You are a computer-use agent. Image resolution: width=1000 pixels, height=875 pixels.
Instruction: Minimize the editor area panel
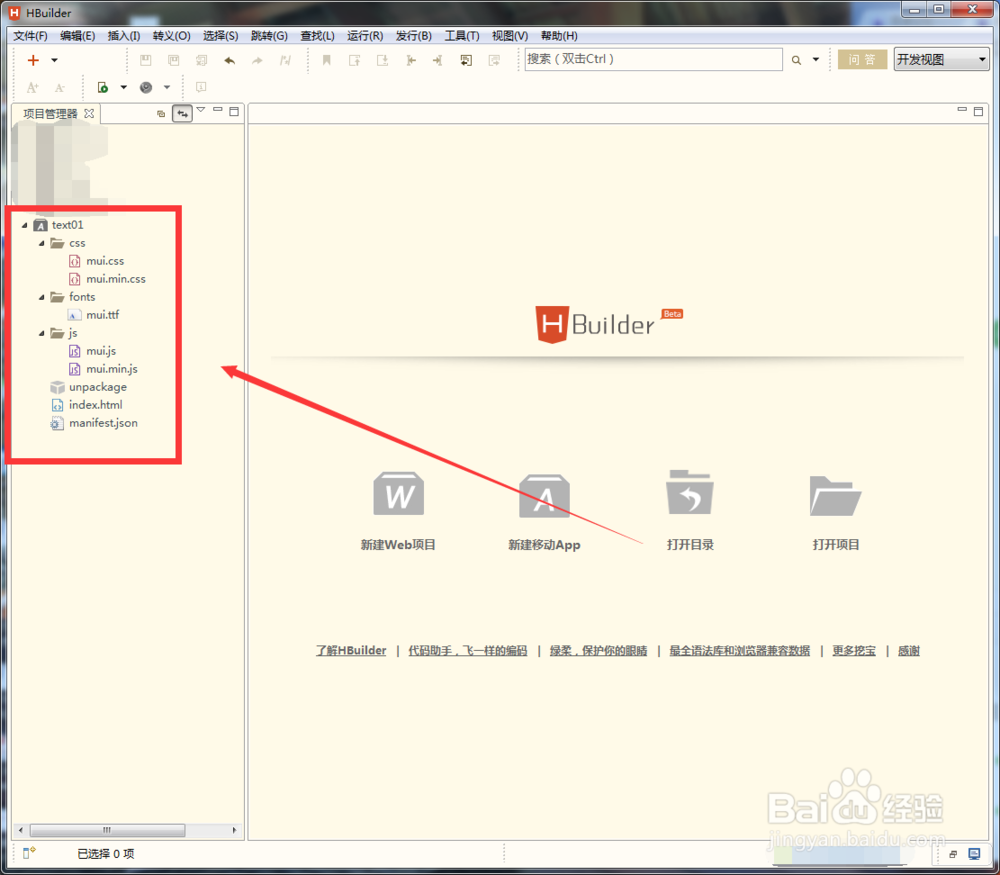962,110
